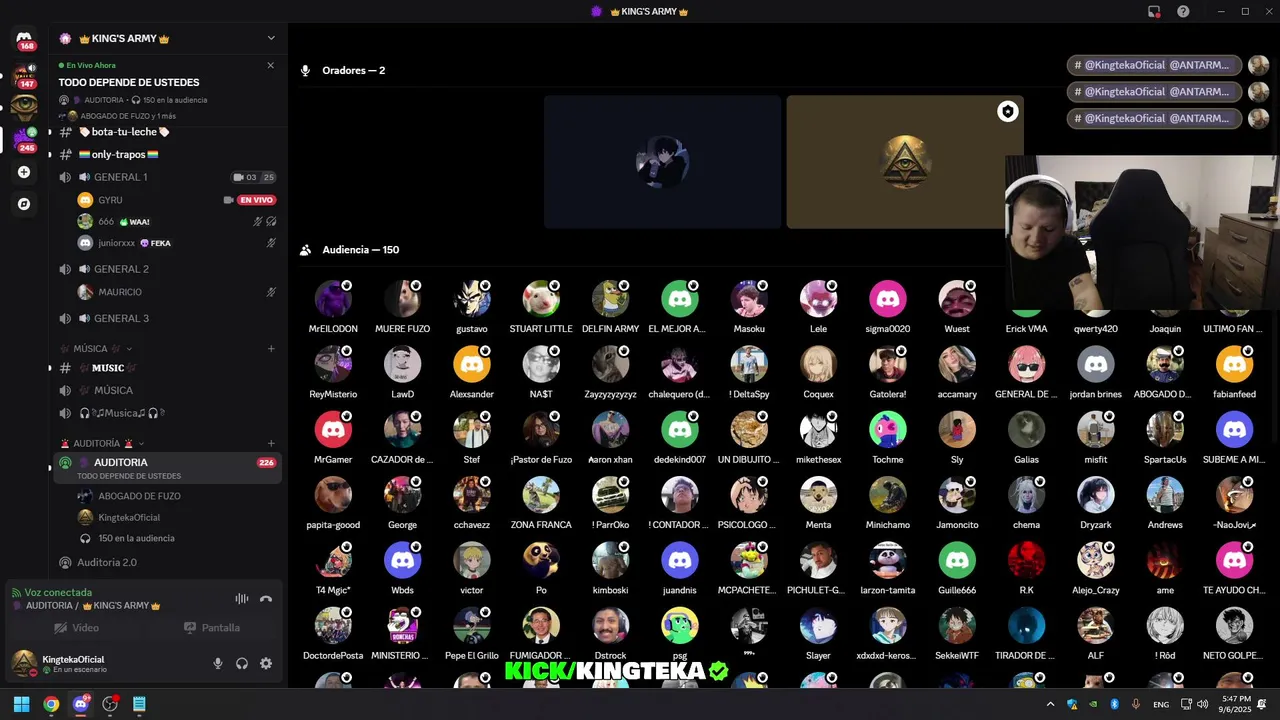
Task: Click the TODO DEPENDE DE USTEDES stage title
Action: point(129,82)
